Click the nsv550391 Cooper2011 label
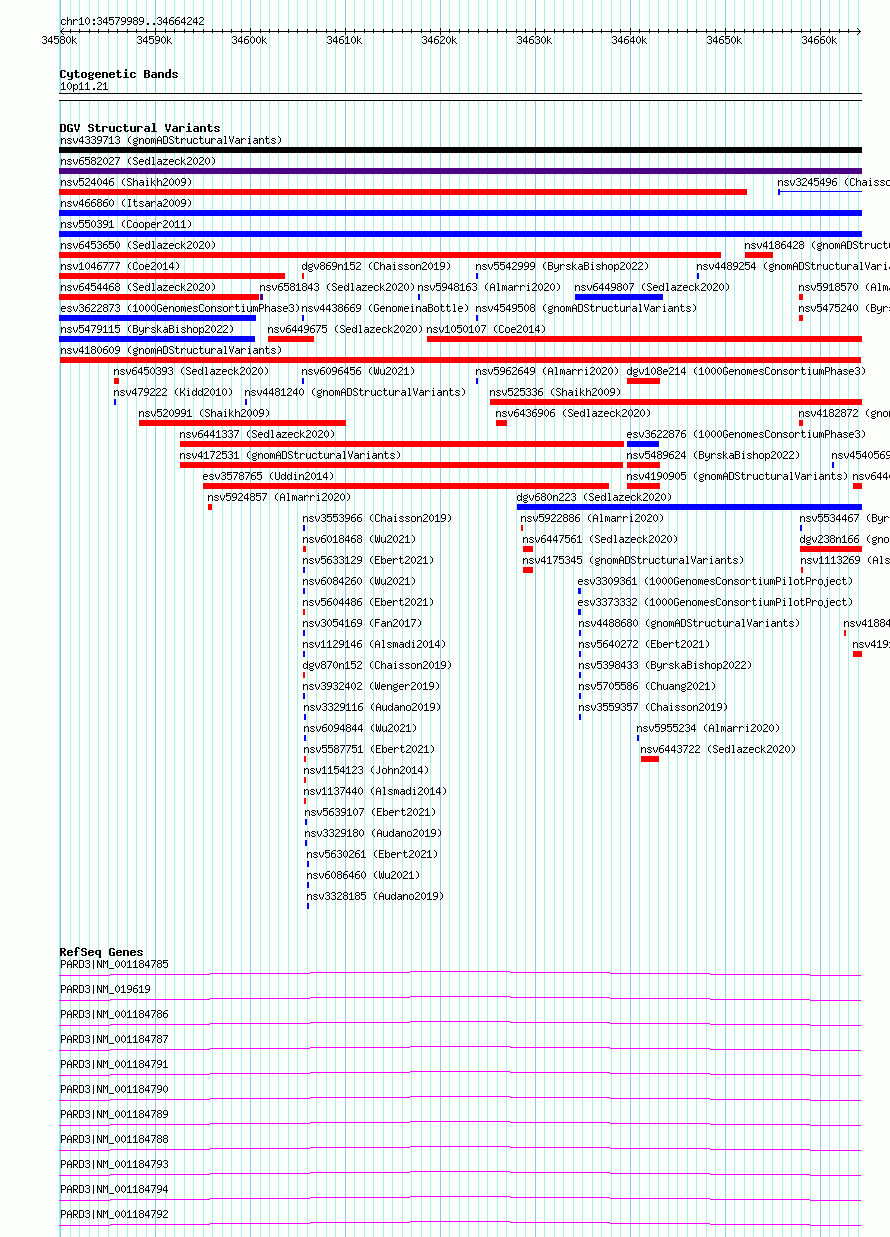The width and height of the screenshot is (890, 1237). pyautogui.click(x=126, y=224)
